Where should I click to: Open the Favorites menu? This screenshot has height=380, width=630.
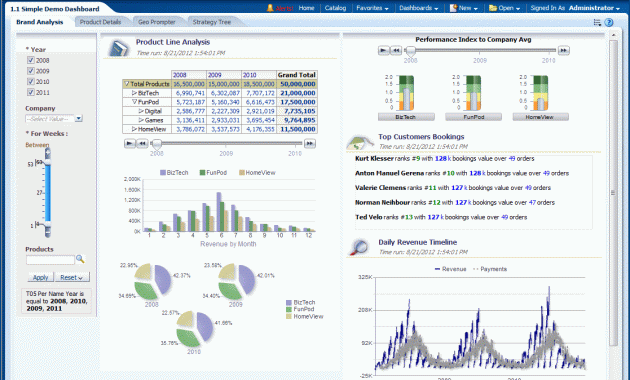tap(372, 8)
